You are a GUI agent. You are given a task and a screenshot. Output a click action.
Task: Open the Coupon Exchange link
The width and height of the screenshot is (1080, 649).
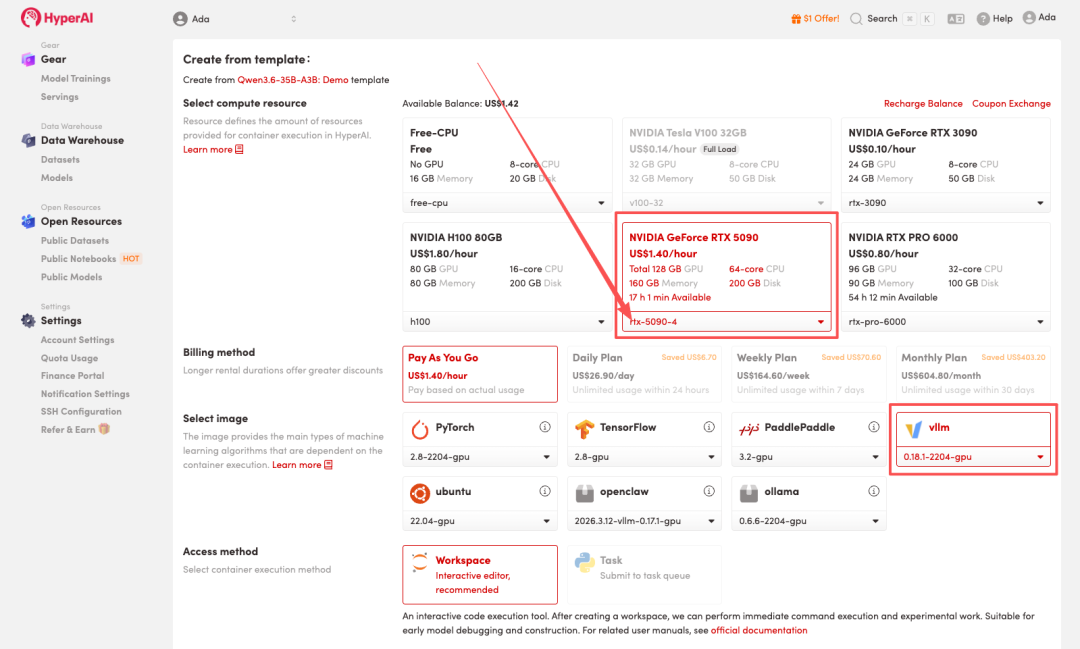tap(1011, 104)
